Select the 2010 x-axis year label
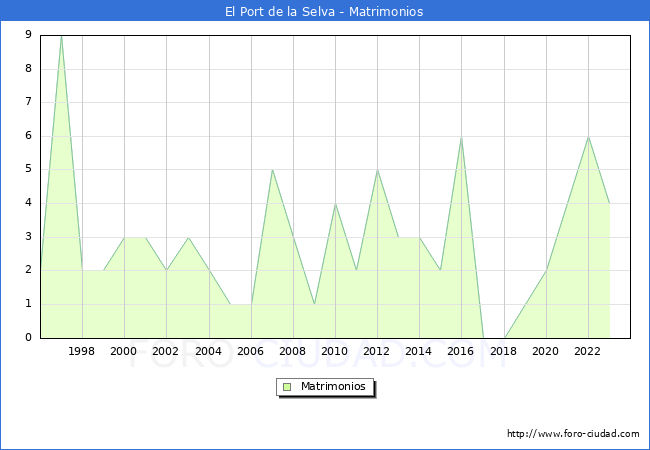 (x=335, y=352)
